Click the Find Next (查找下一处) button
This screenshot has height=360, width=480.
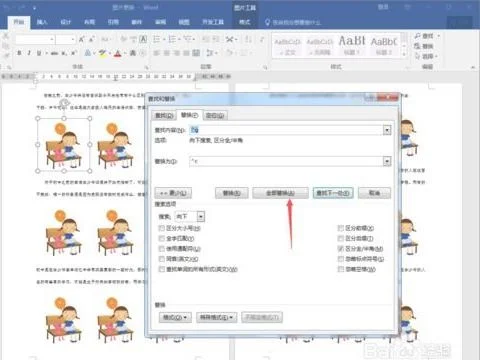point(333,193)
